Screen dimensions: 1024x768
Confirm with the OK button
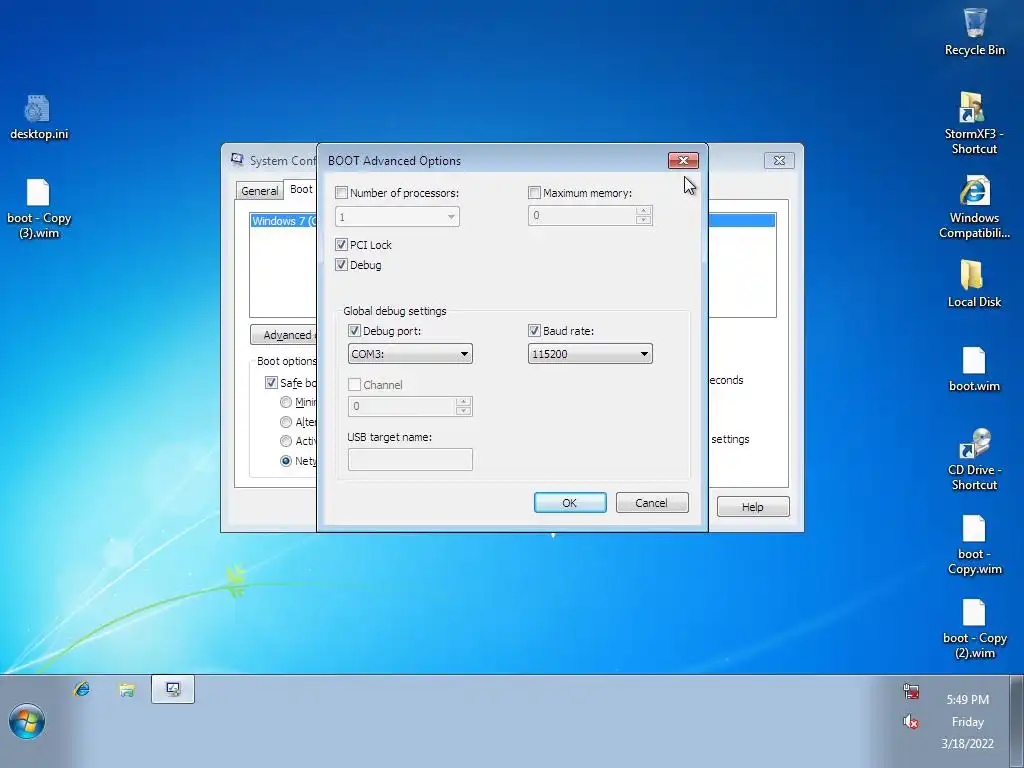coord(570,503)
